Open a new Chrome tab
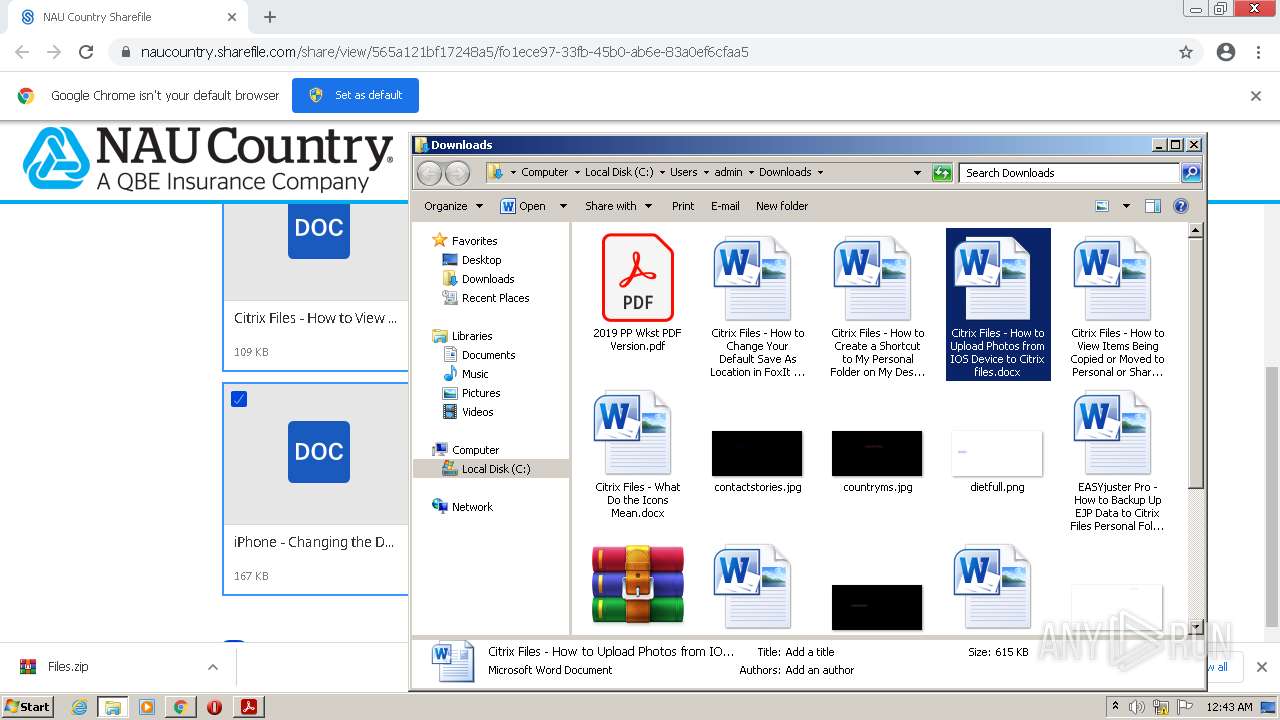1280x720 pixels. [270, 17]
